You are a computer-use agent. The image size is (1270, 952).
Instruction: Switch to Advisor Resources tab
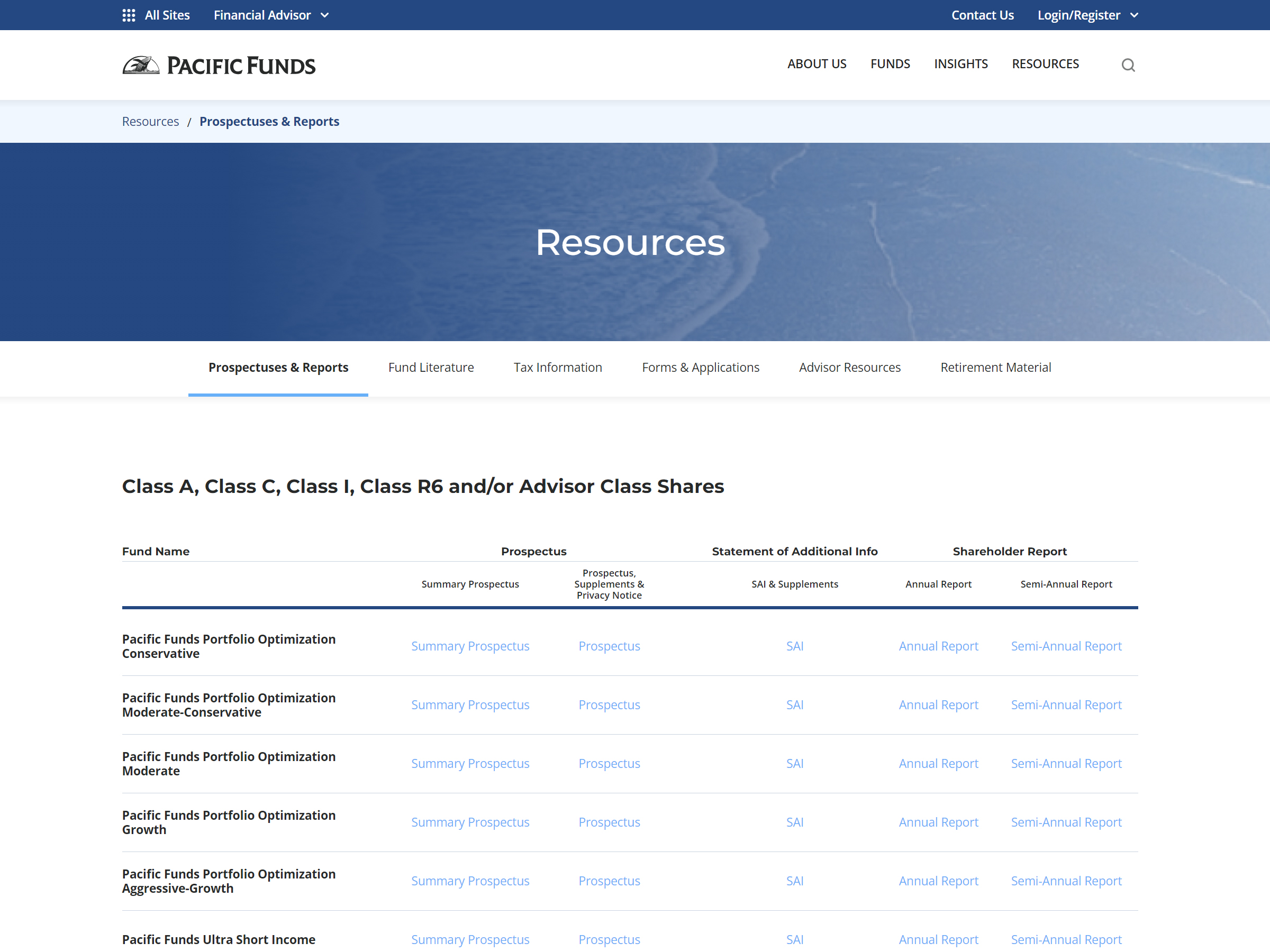click(x=850, y=367)
